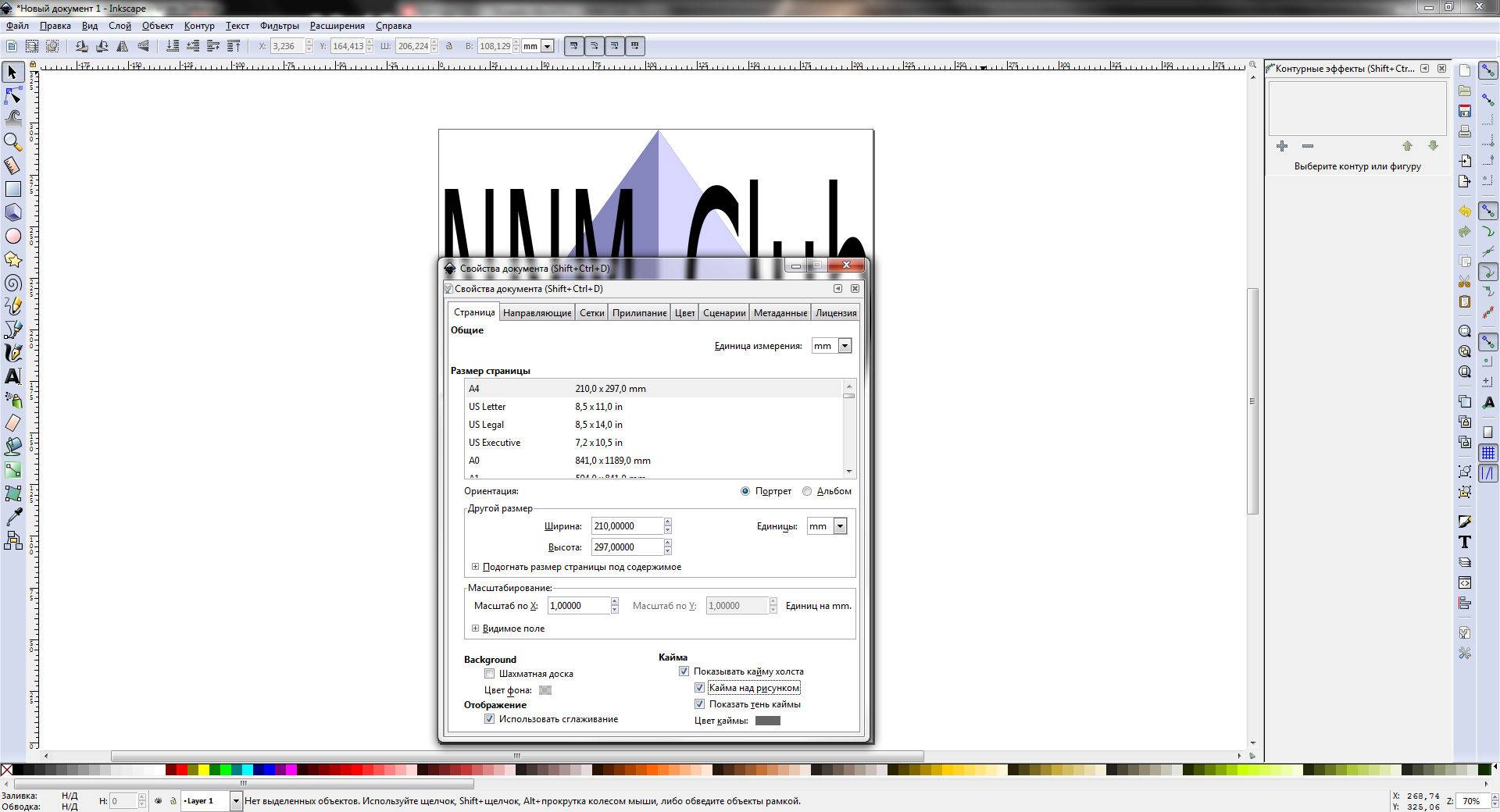This screenshot has height=812, width=1500.
Task: Select the Calligraphy tool
Action: 12,353
